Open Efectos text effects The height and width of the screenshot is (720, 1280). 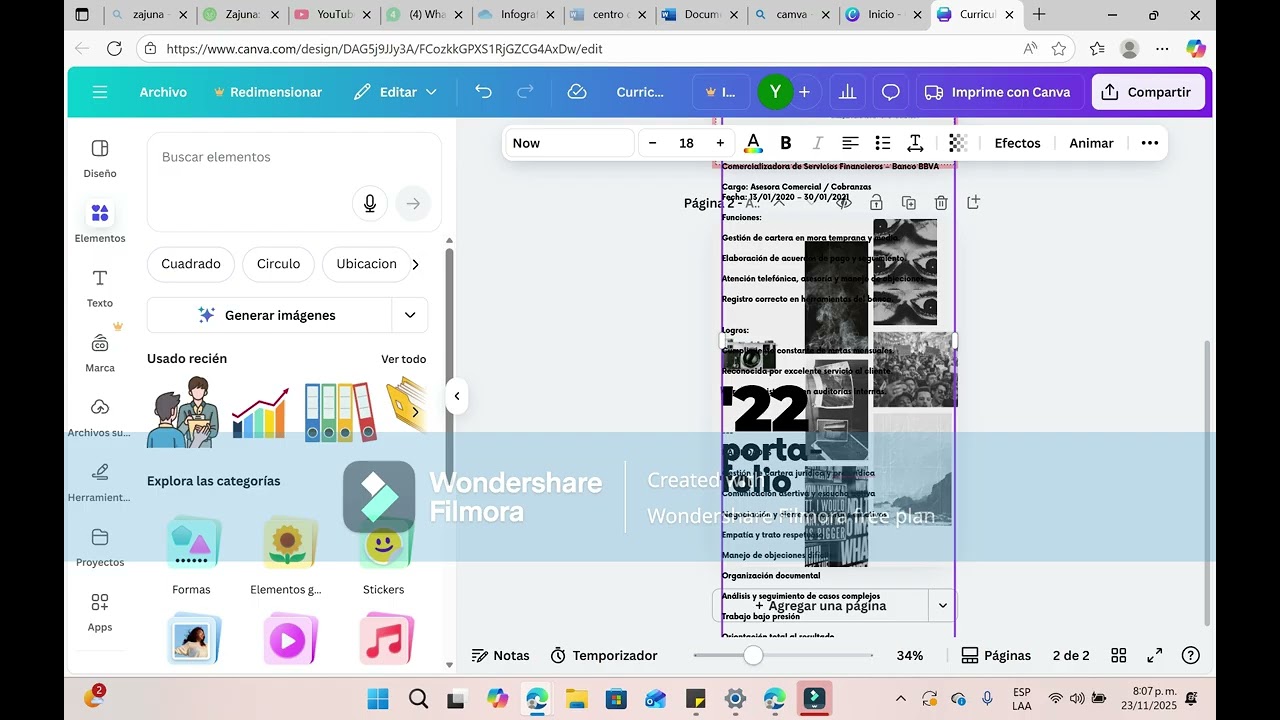1017,143
